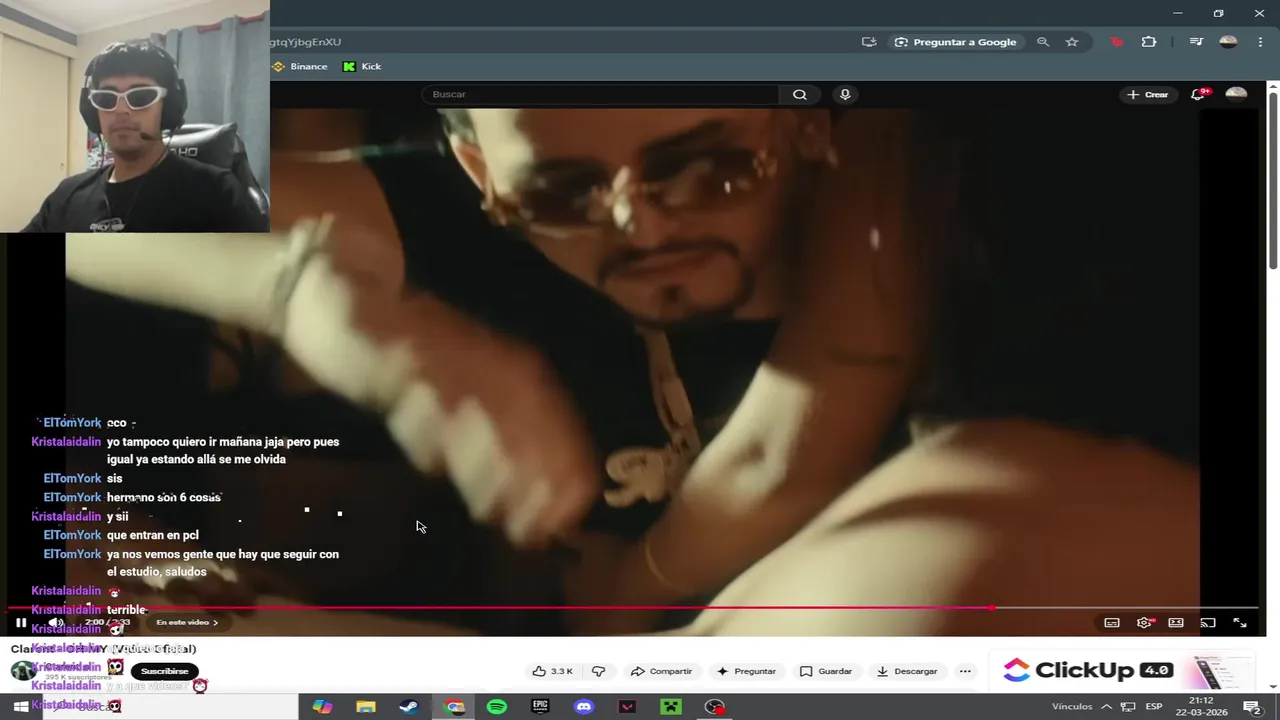Expand hidden system tray icons
The image size is (1280, 720).
tap(1106, 706)
